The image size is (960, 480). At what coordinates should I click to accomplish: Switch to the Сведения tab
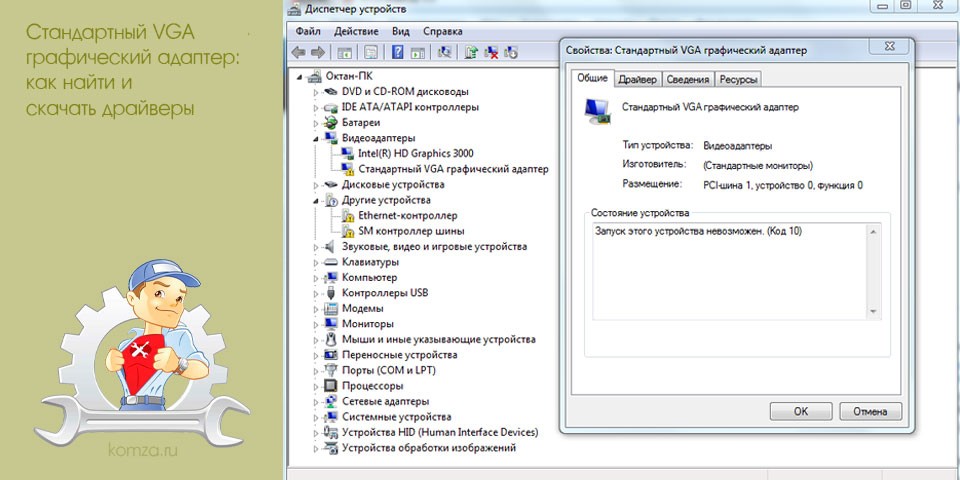688,80
